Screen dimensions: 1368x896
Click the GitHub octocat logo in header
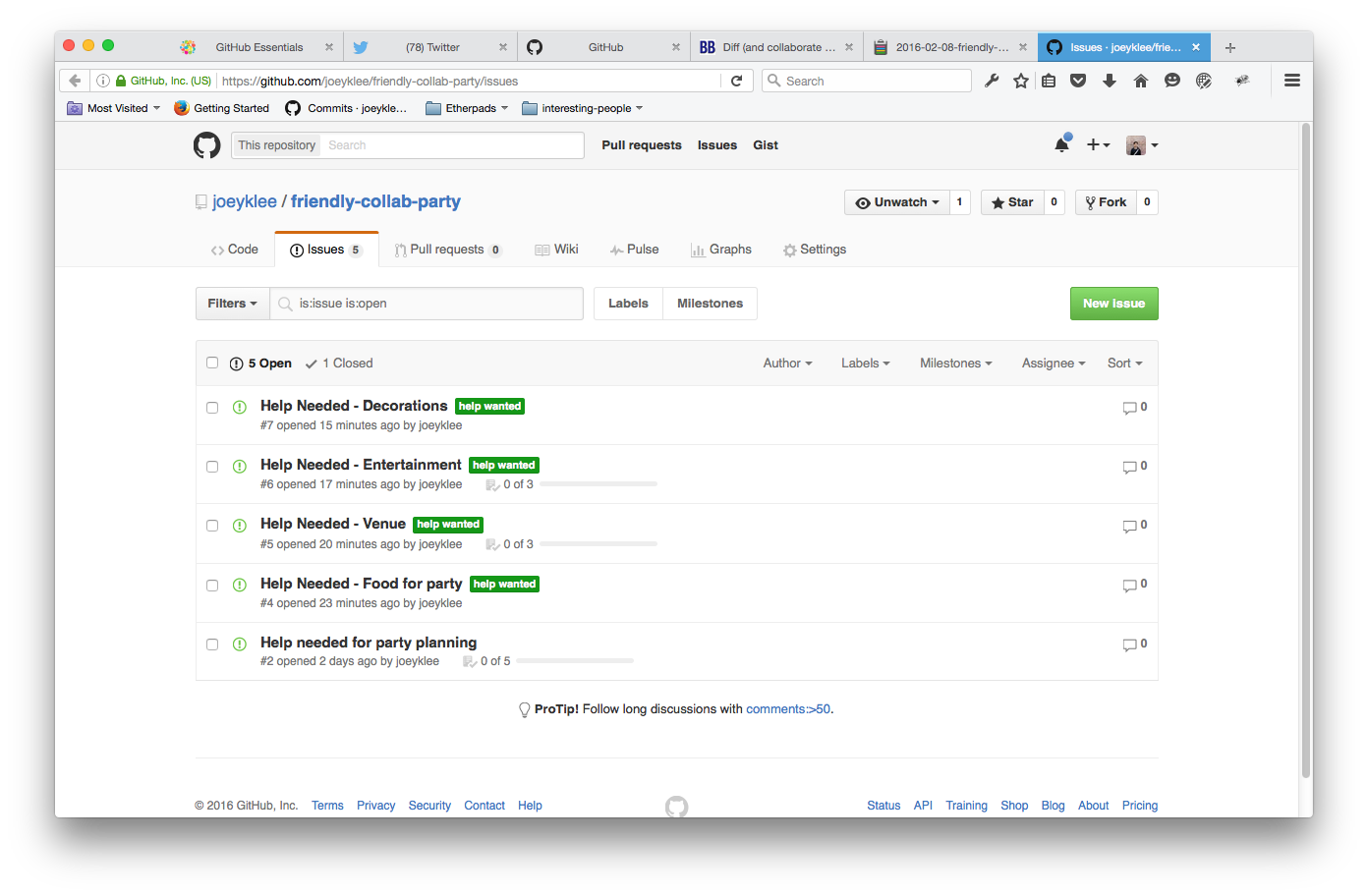[206, 145]
